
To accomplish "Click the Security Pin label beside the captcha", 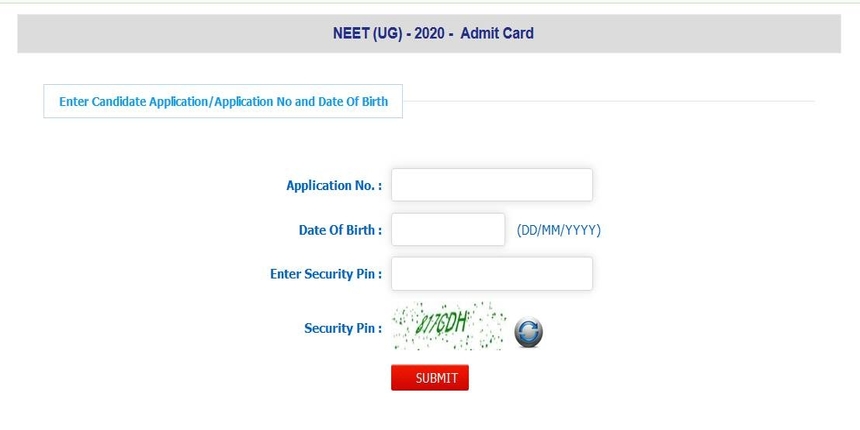I will click(x=343, y=328).
